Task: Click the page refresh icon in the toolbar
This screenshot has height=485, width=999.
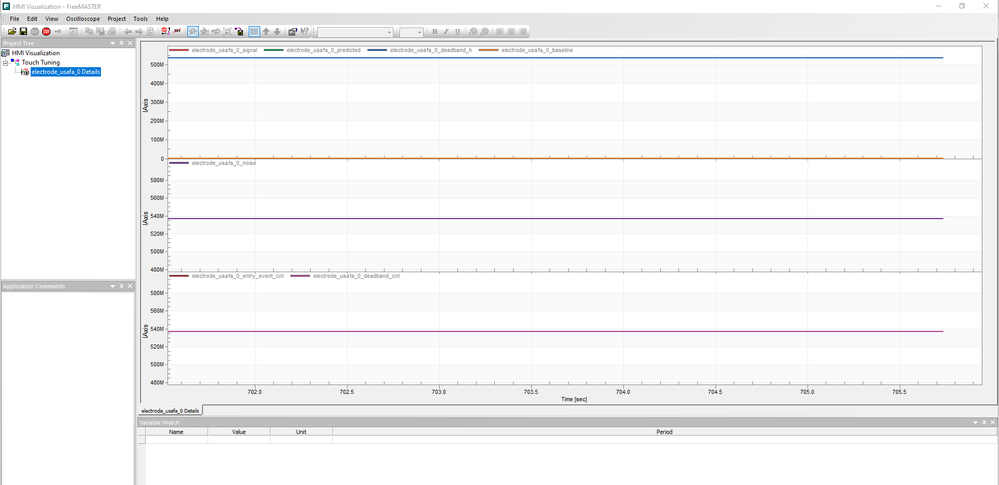Action: click(x=150, y=31)
